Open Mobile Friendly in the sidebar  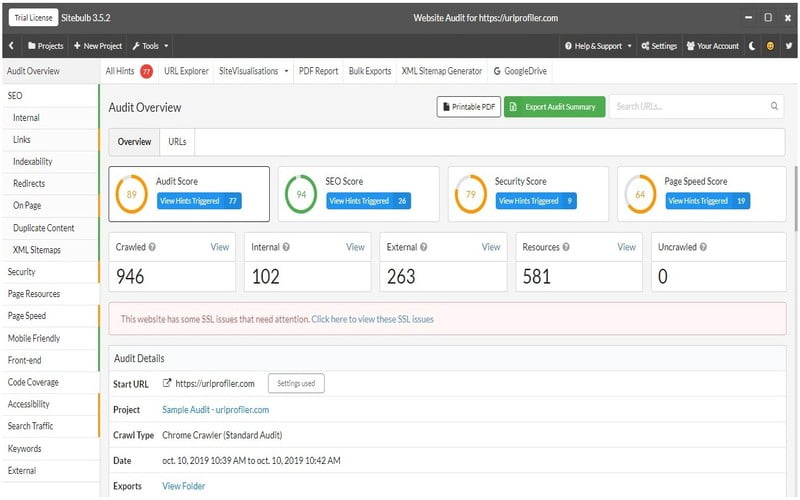(x=50, y=338)
